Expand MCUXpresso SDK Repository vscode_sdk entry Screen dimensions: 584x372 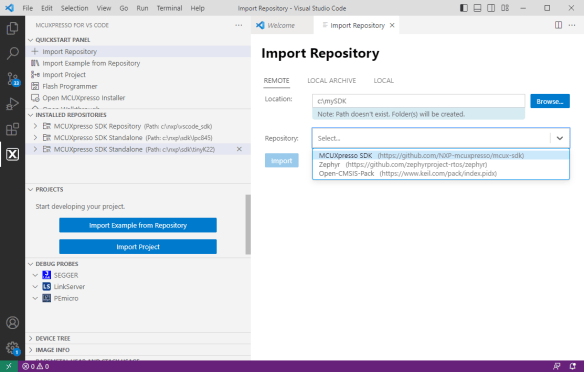pyautogui.click(x=35, y=126)
